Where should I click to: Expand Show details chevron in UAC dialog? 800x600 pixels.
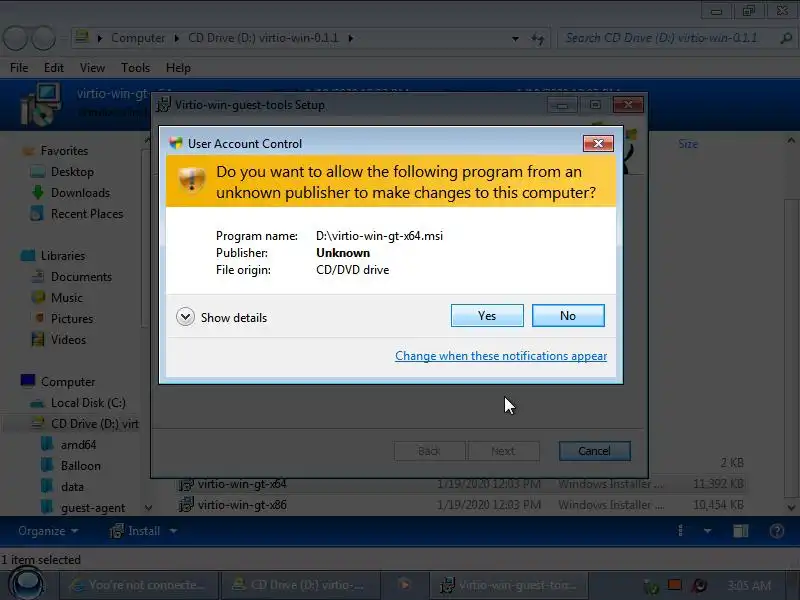[x=185, y=317]
